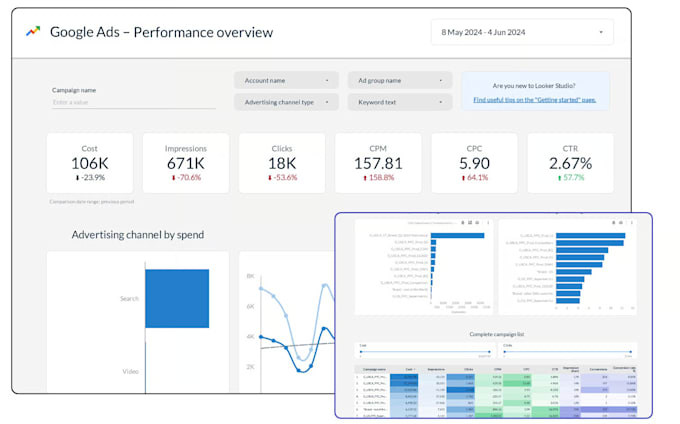
Task: Click the 'Video' axis label in channel chart
Action: [x=131, y=372]
